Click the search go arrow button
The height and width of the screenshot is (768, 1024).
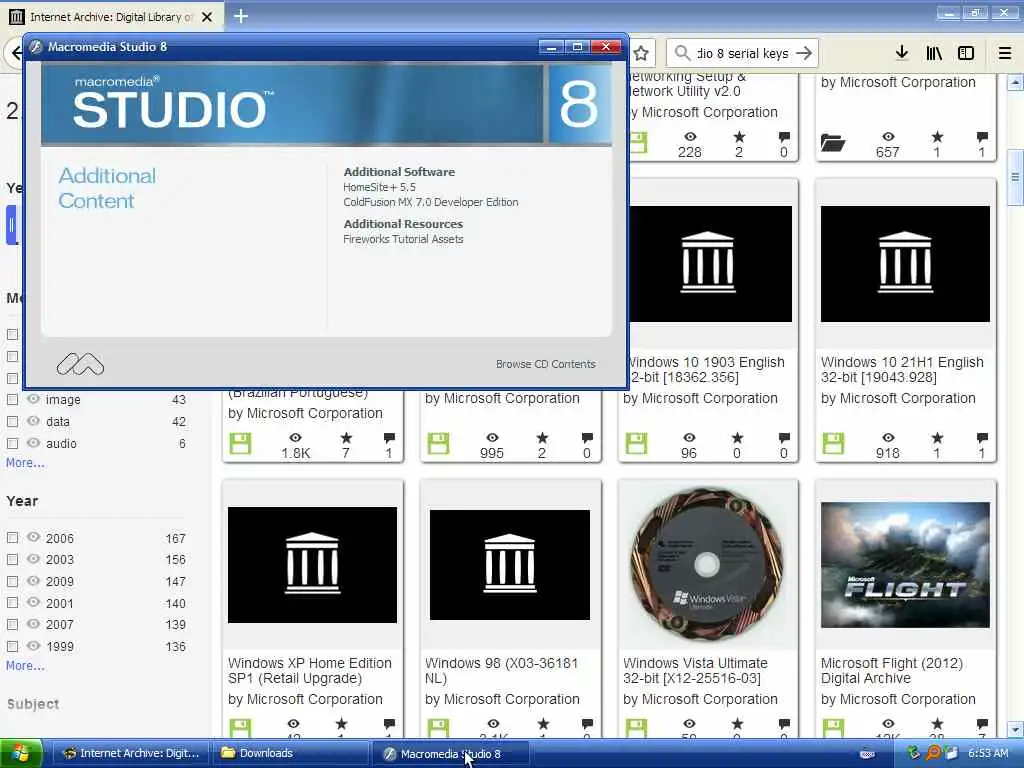point(804,53)
